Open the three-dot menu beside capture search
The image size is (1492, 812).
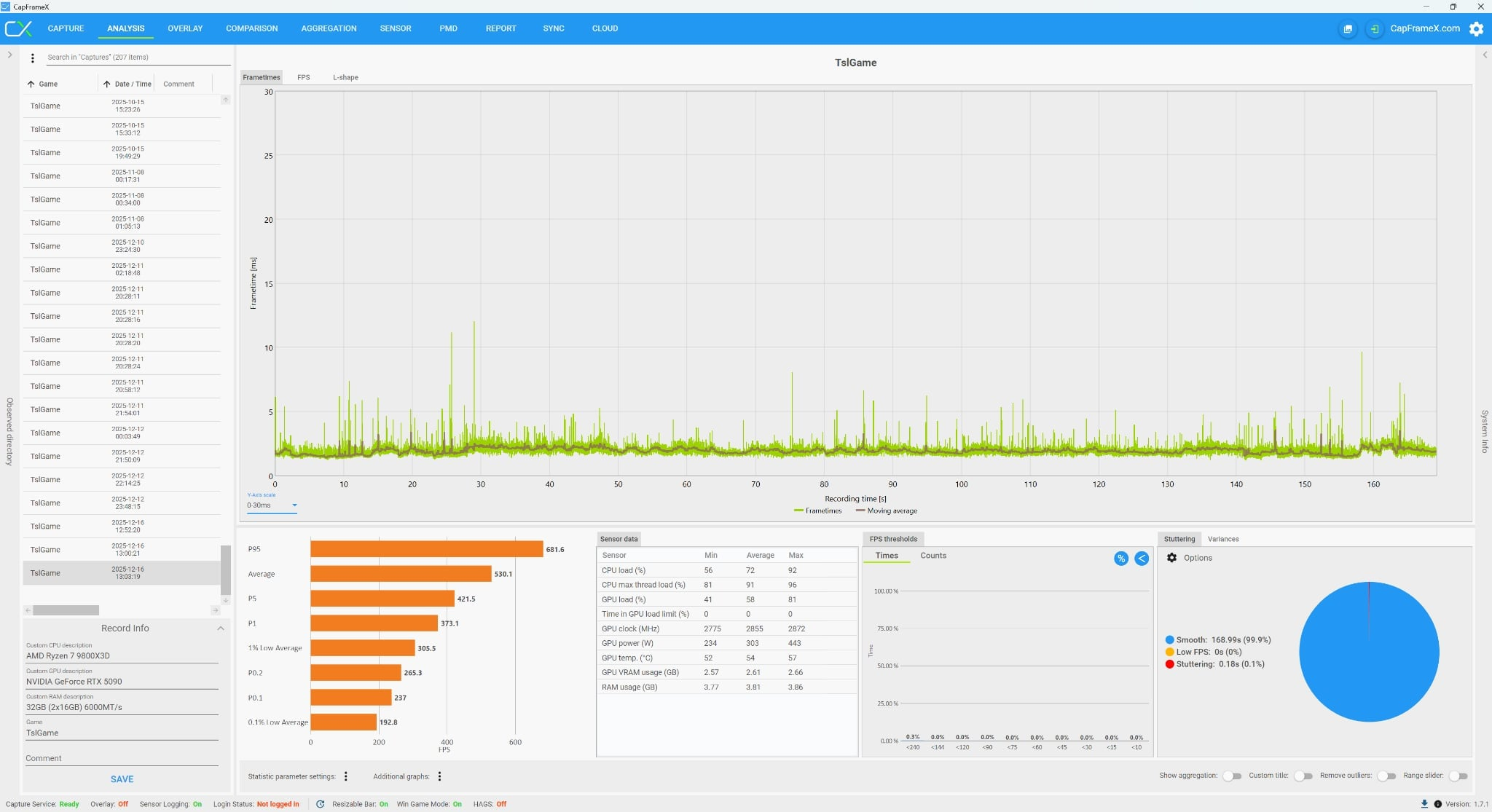click(x=32, y=58)
